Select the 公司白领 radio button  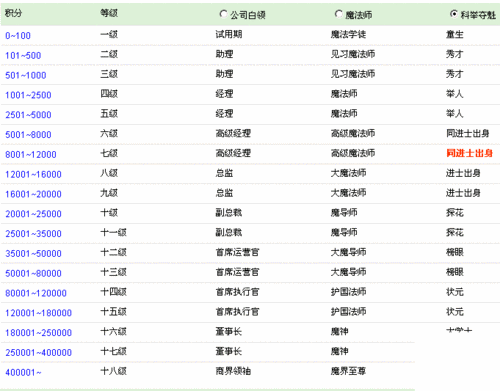[223, 14]
